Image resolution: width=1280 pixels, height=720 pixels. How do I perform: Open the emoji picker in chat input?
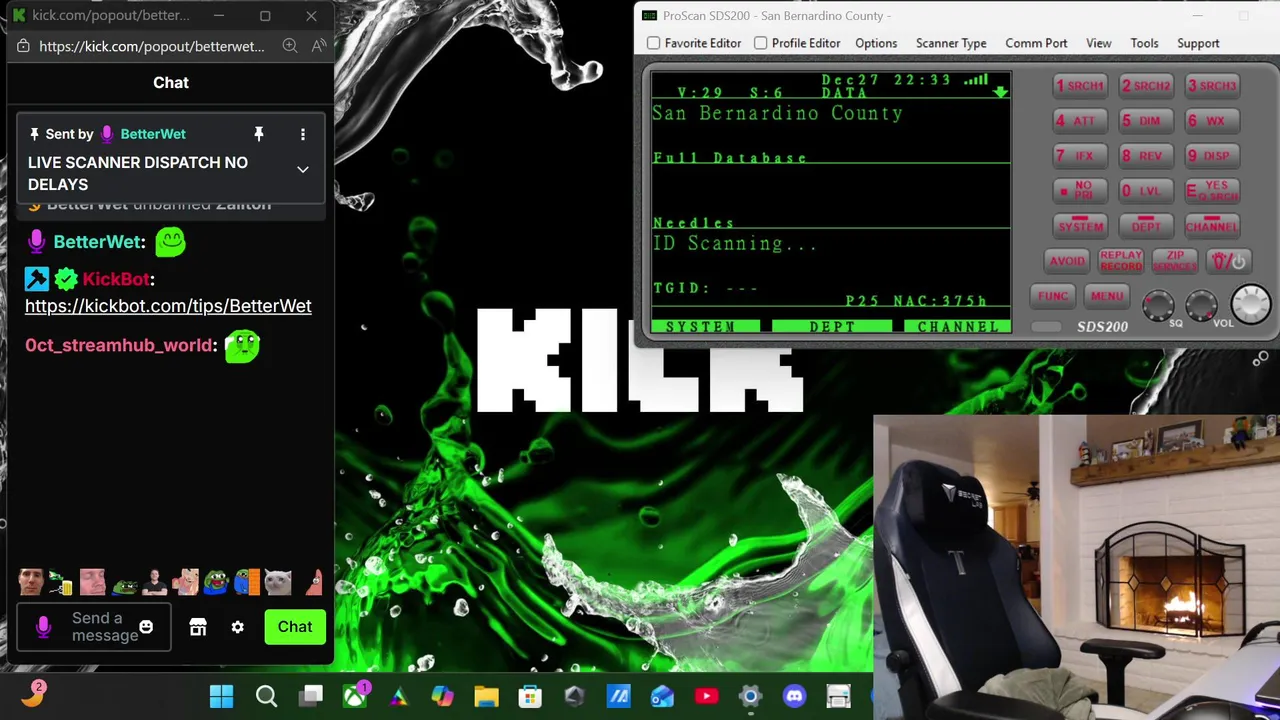point(146,627)
